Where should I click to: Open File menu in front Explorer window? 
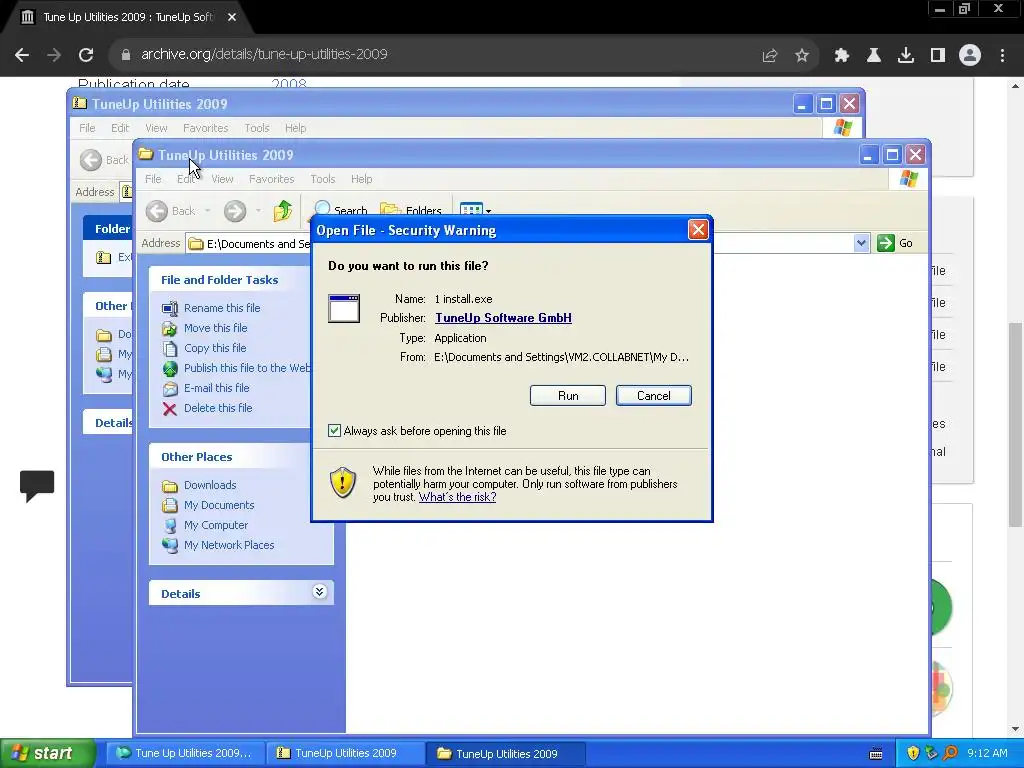click(153, 179)
